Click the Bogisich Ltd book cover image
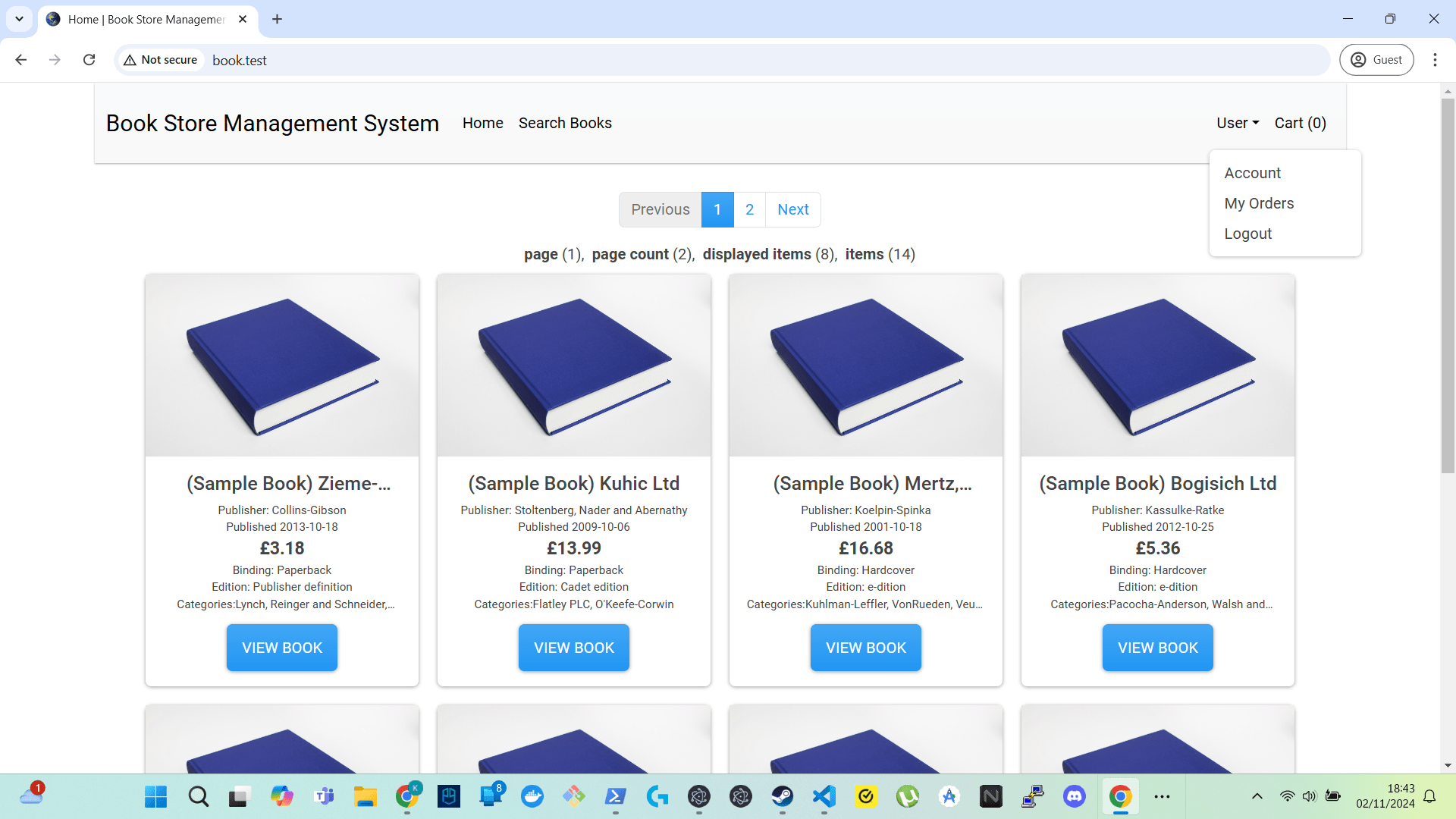Image resolution: width=1456 pixels, height=819 pixels. [1157, 366]
